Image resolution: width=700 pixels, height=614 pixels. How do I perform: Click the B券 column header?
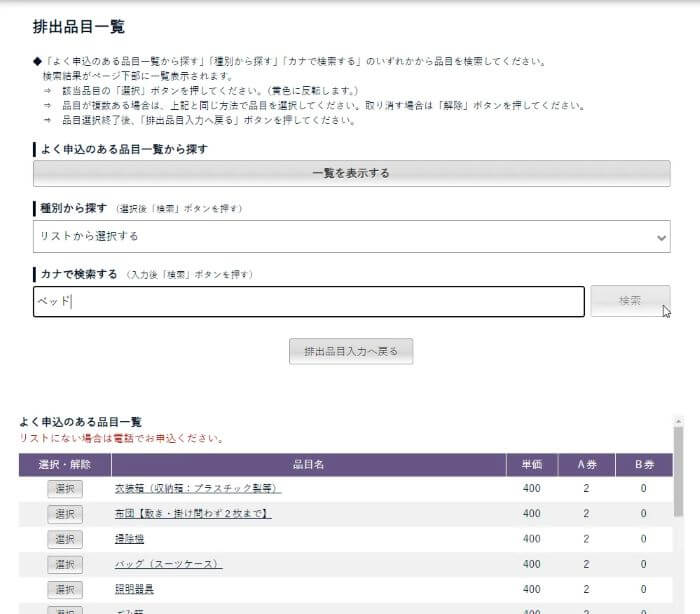click(644, 465)
